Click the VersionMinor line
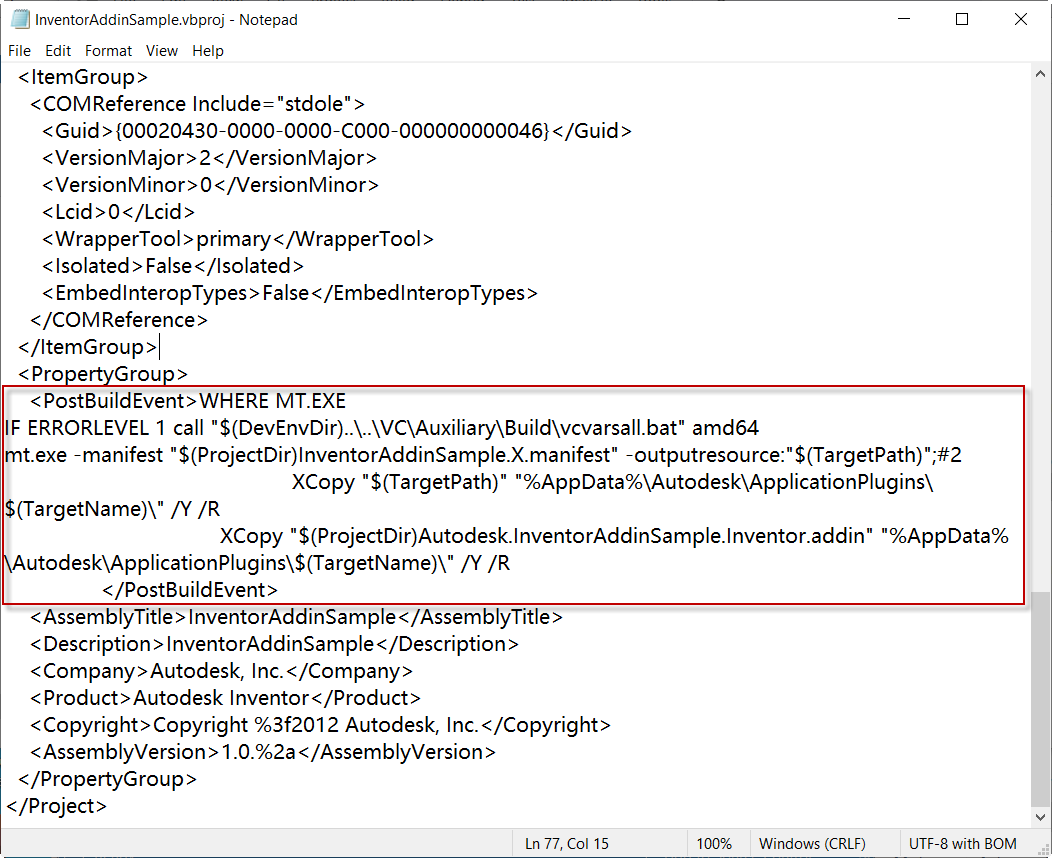 coord(210,185)
